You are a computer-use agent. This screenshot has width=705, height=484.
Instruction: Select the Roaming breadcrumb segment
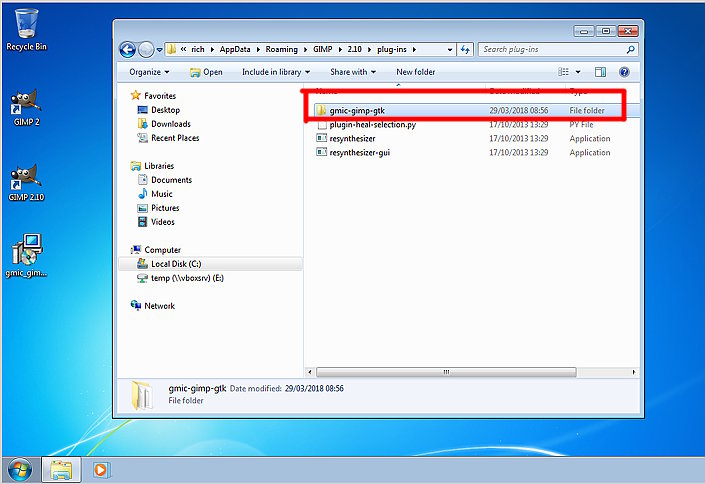(x=281, y=49)
